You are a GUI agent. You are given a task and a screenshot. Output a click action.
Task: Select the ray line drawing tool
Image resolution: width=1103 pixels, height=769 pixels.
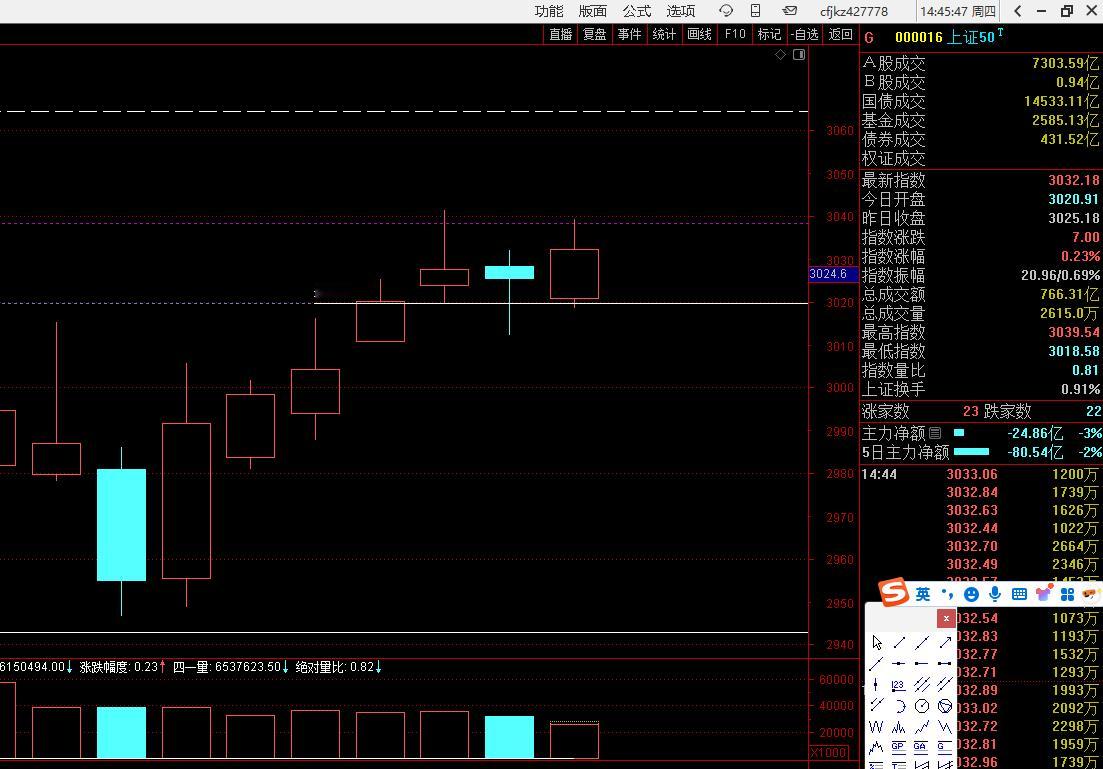coord(876,663)
